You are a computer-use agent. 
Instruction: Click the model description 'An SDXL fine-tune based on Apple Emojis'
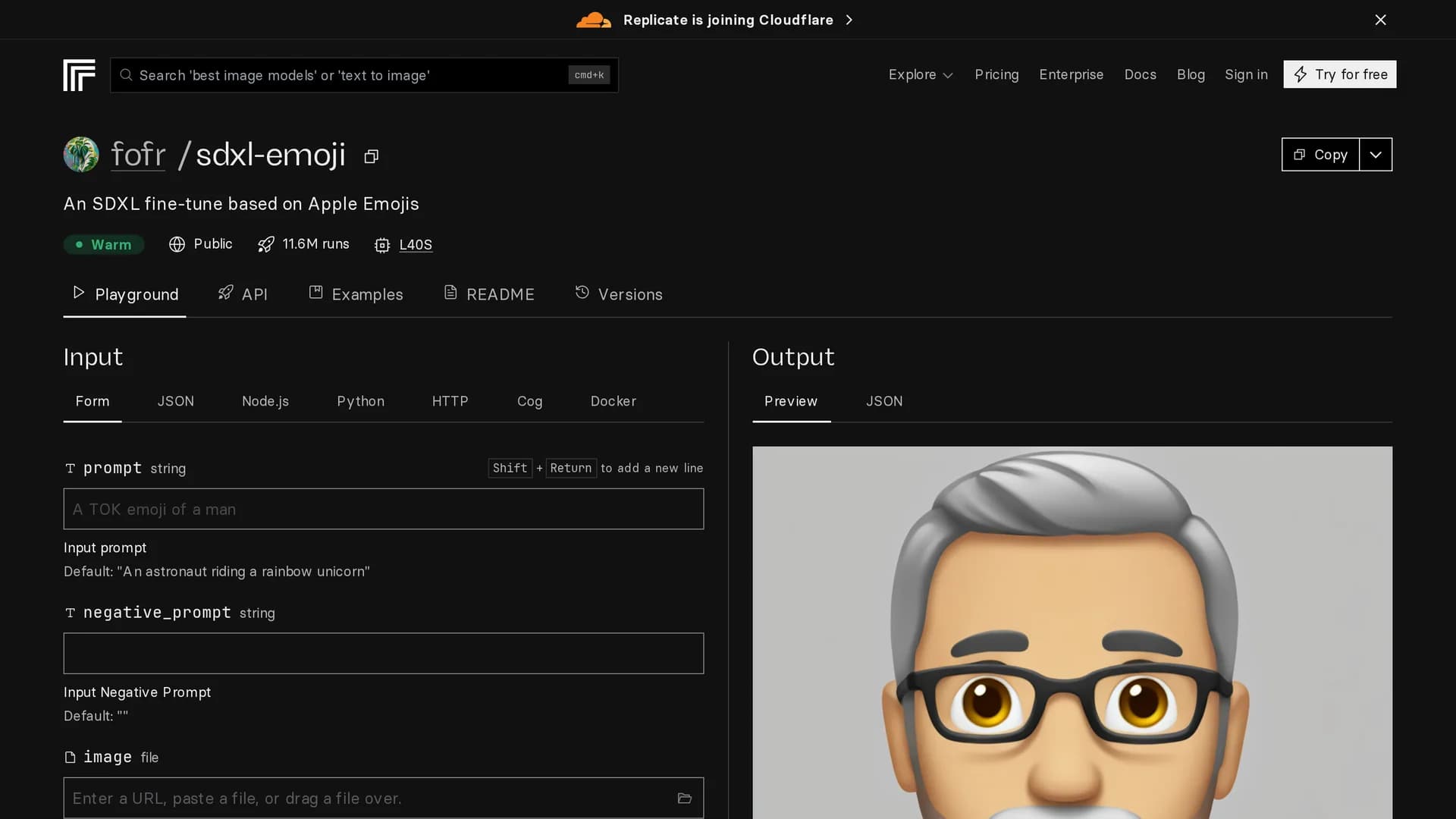pyautogui.click(x=241, y=204)
